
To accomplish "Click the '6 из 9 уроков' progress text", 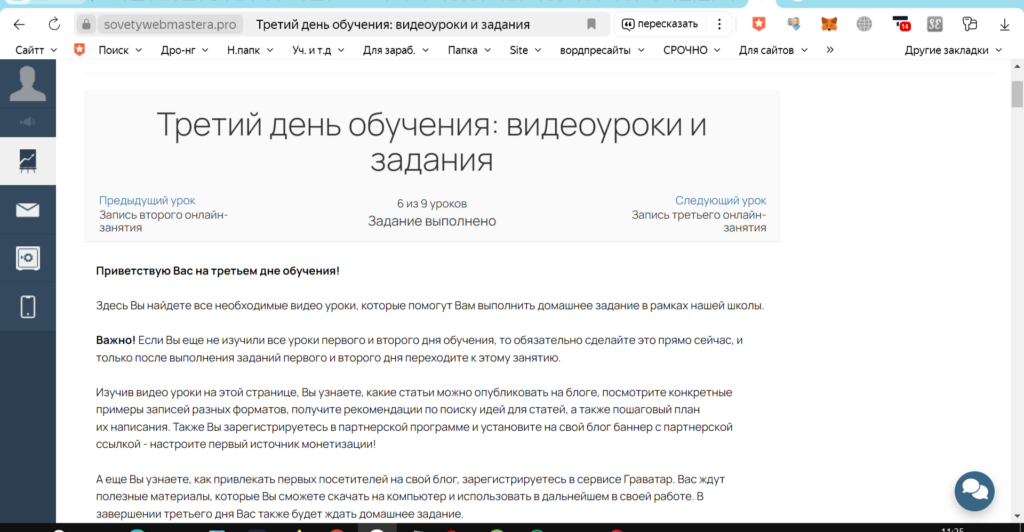I will [432, 204].
